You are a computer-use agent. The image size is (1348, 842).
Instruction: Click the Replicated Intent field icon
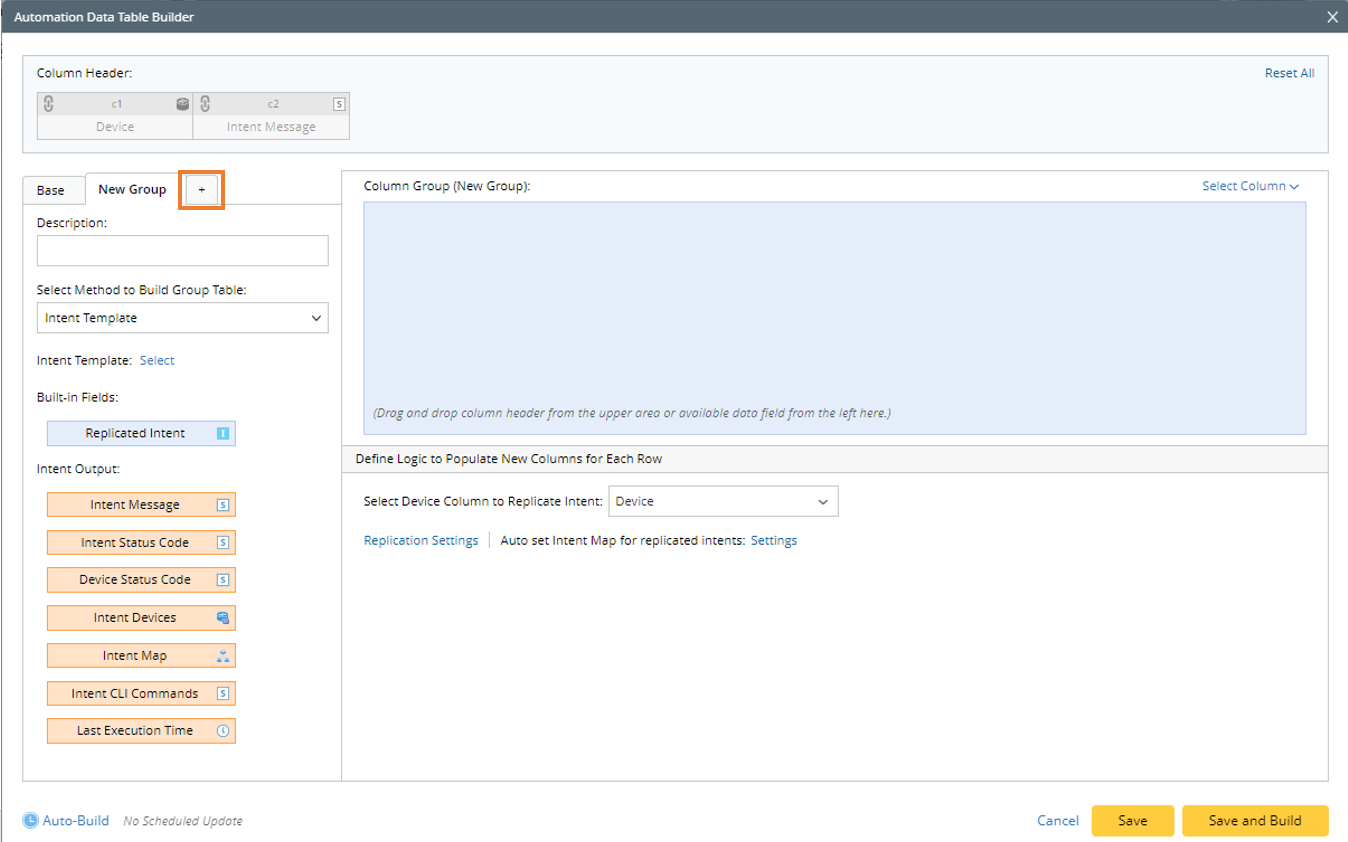point(223,433)
